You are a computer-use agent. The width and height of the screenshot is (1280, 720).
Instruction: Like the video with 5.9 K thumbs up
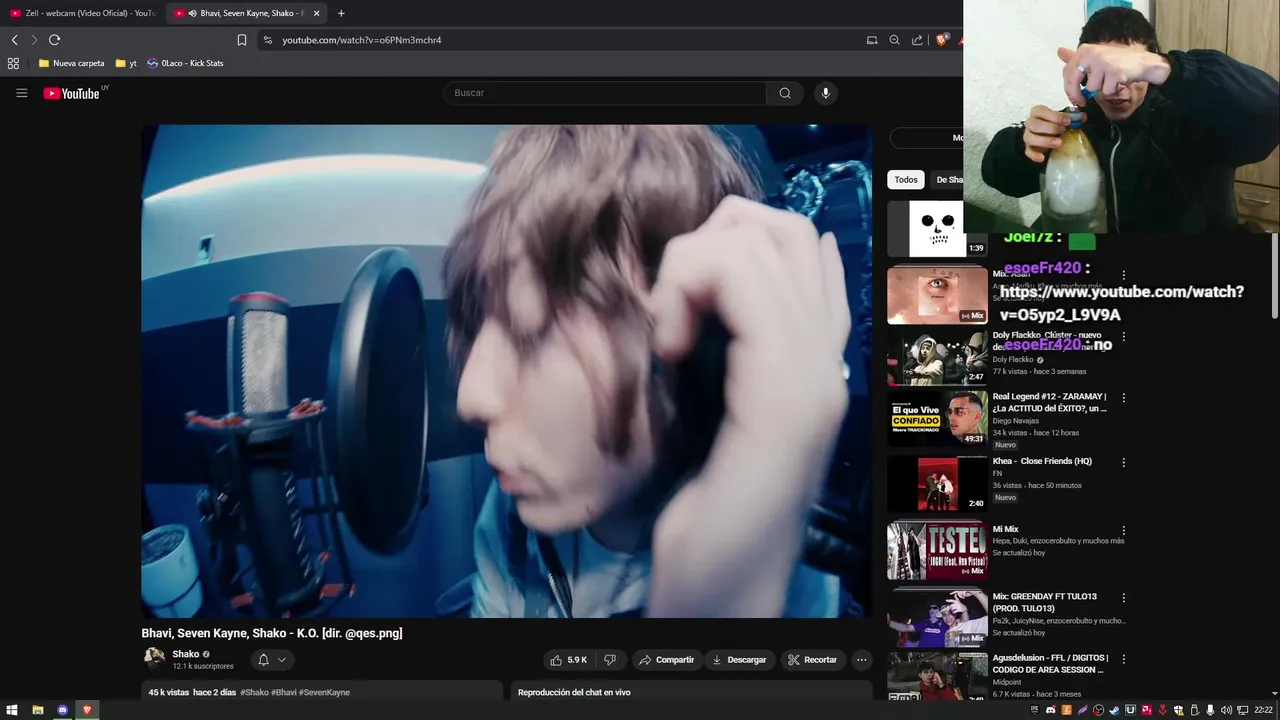(568, 660)
